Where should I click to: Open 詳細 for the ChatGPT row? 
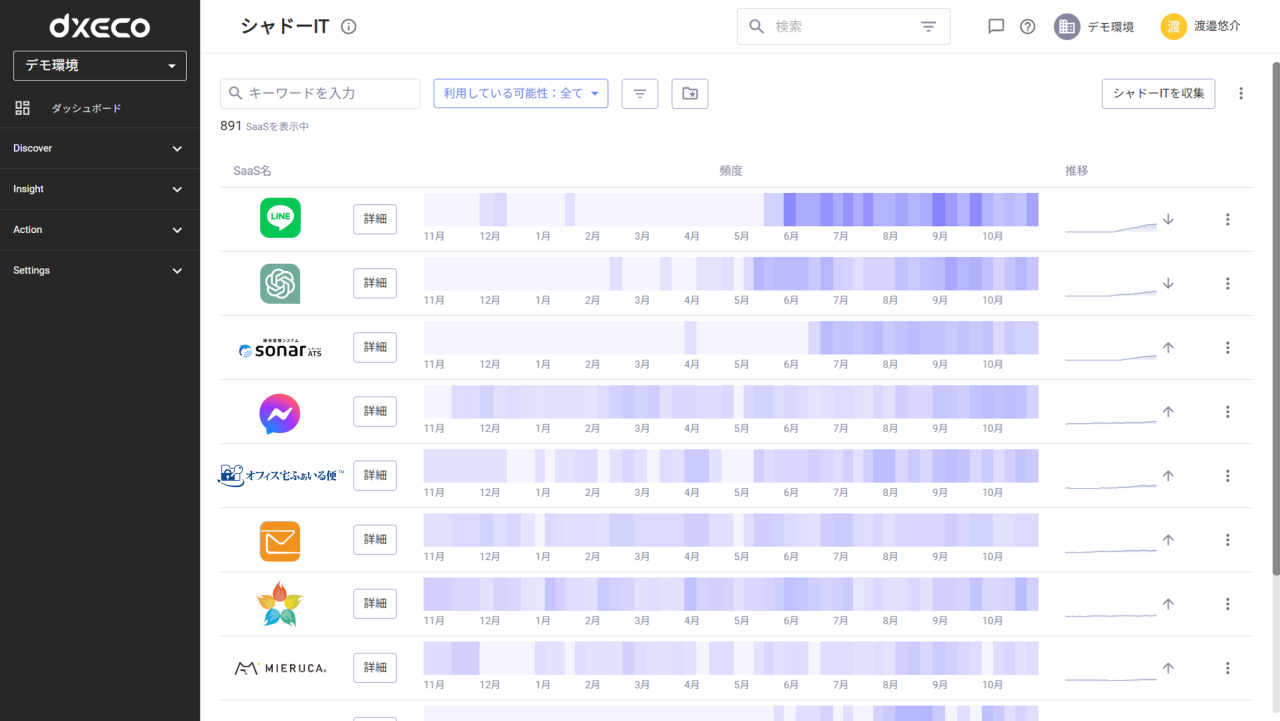[375, 283]
